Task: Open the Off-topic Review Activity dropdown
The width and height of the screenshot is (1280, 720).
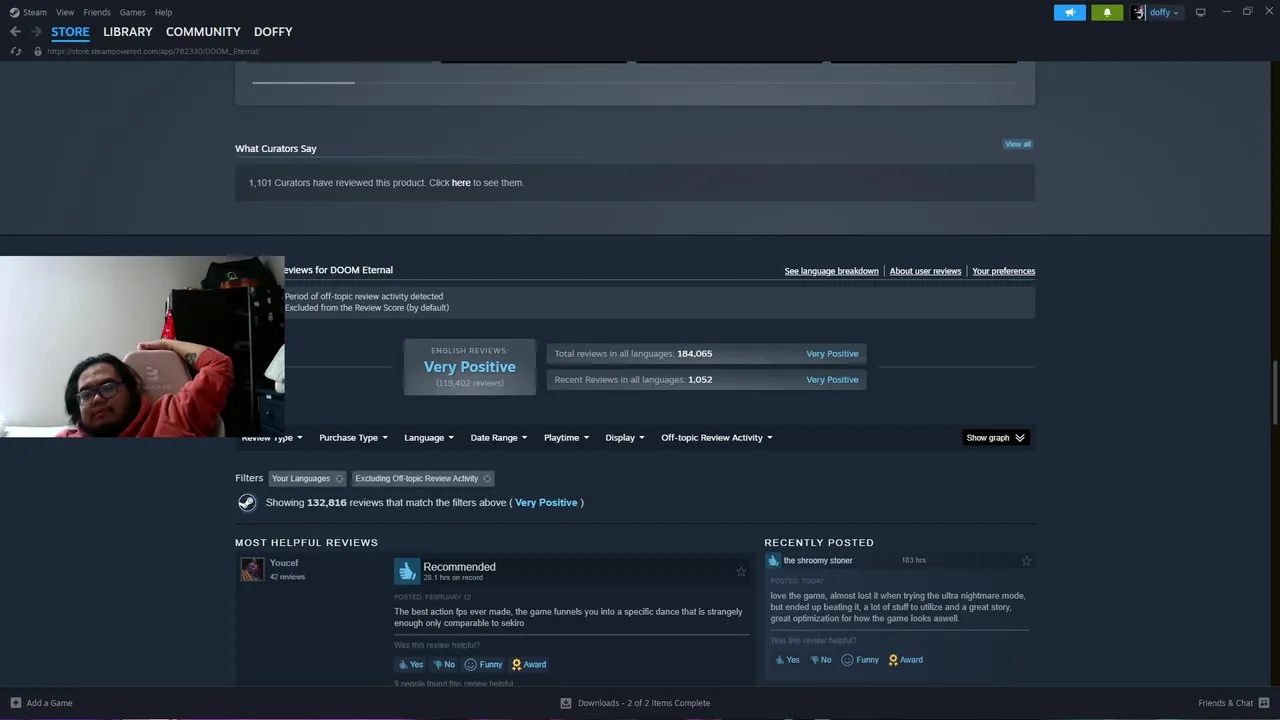Action: (717, 438)
